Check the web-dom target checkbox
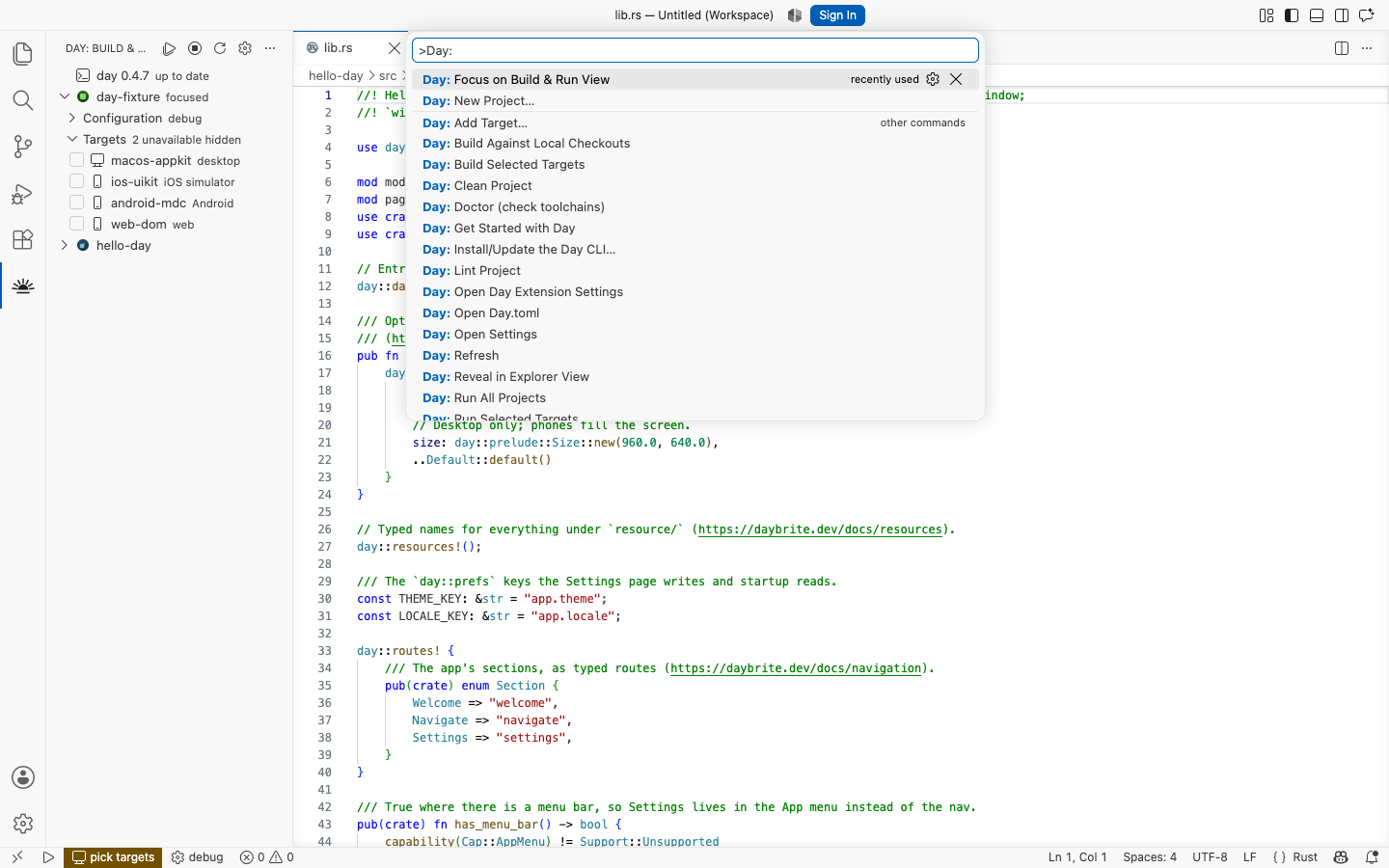The image size is (1389, 868). point(77,224)
